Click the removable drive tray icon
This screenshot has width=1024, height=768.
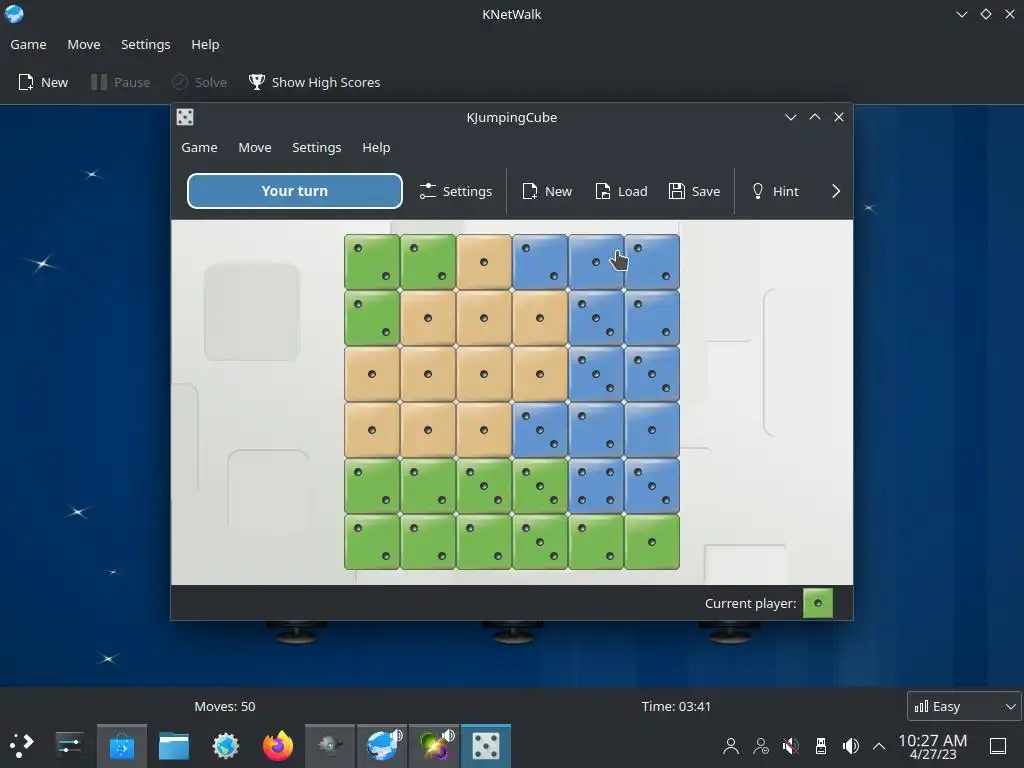(821, 746)
